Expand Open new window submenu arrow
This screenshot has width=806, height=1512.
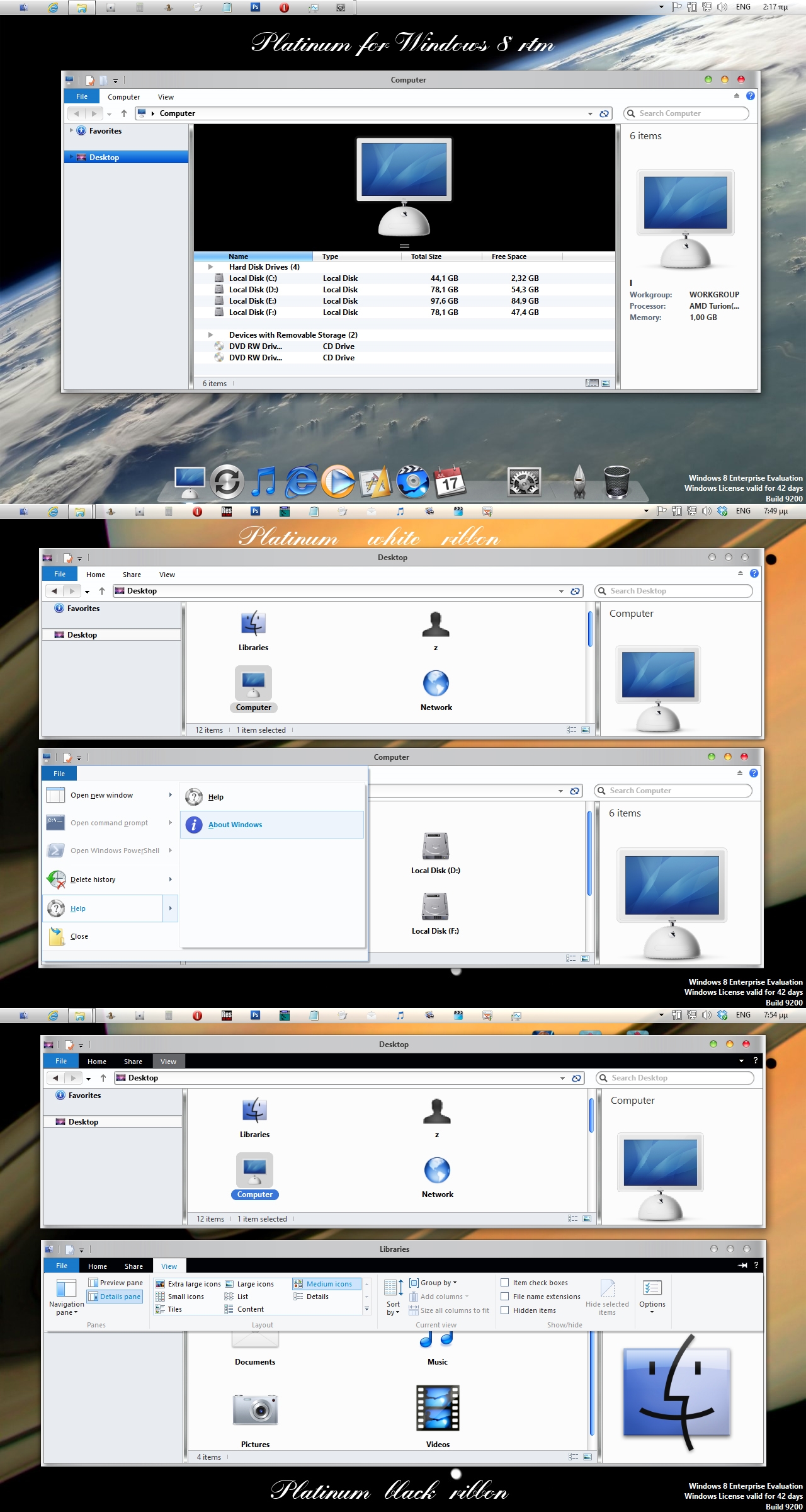[170, 795]
